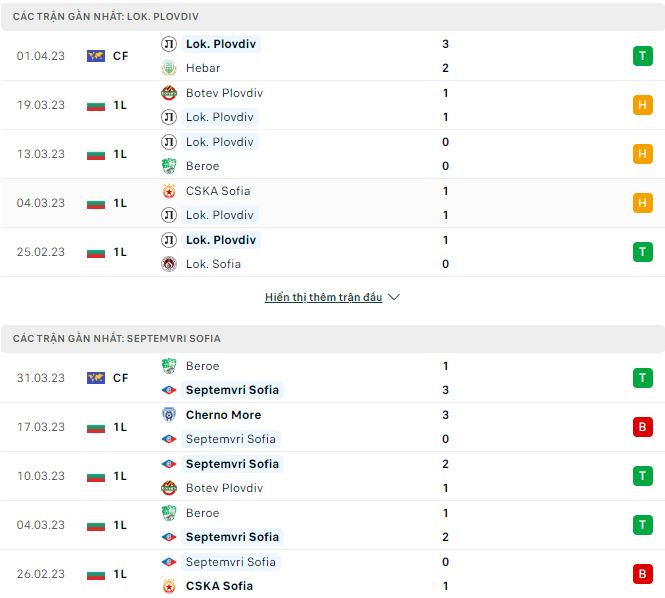Screen dimensions: 665x598
Task: Expand more matches with the chevron arrow
Action: (393, 297)
